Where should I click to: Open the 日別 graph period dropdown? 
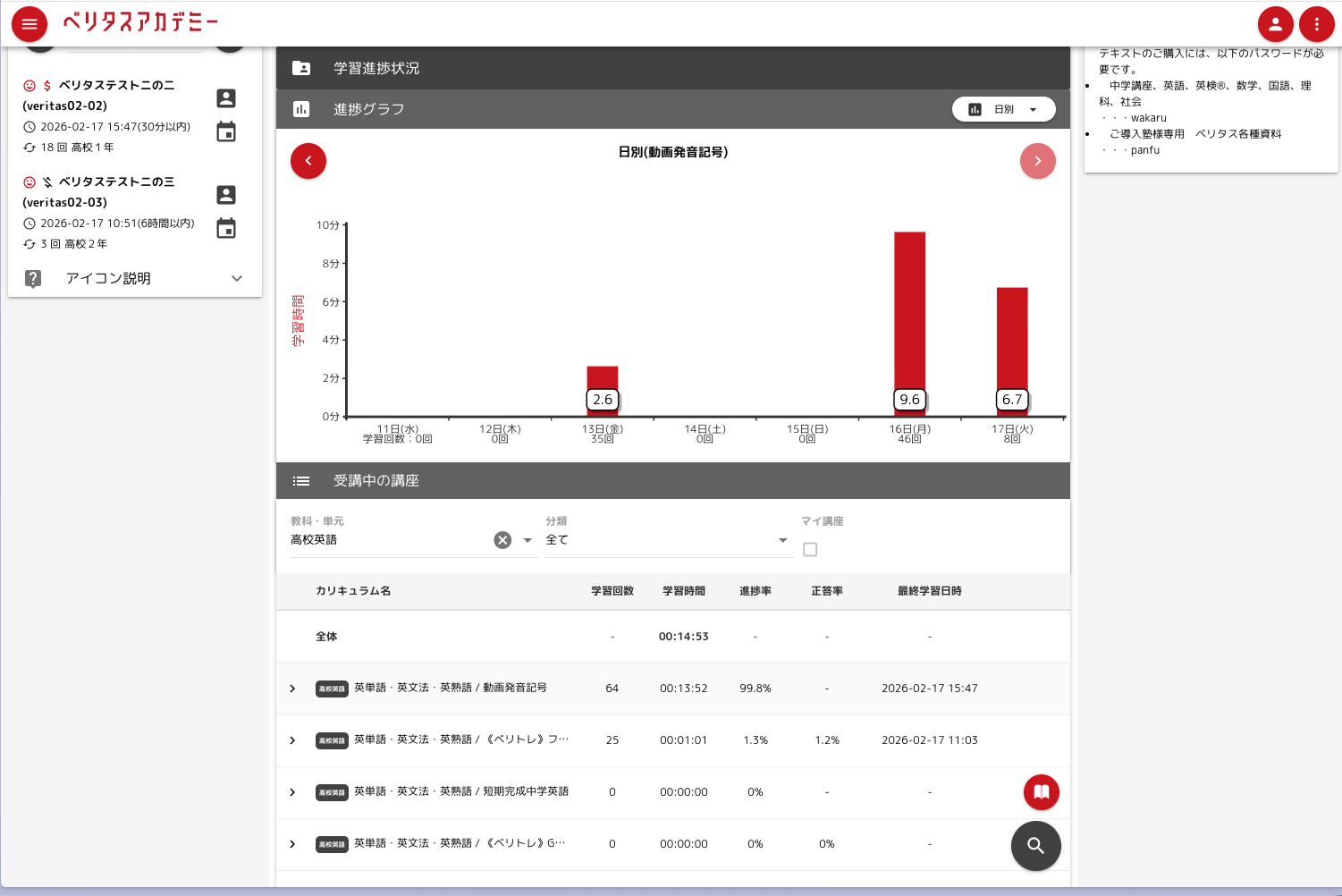point(1003,109)
